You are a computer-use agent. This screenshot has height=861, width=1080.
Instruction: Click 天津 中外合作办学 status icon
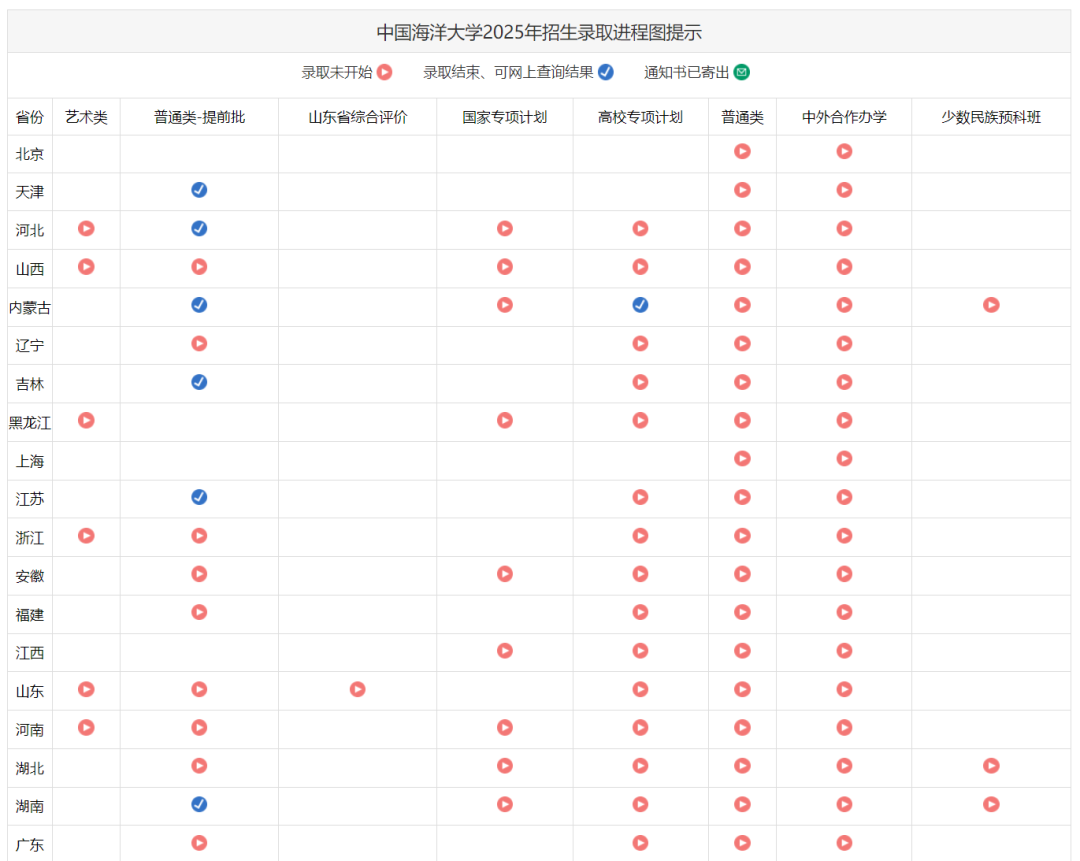coord(844,190)
